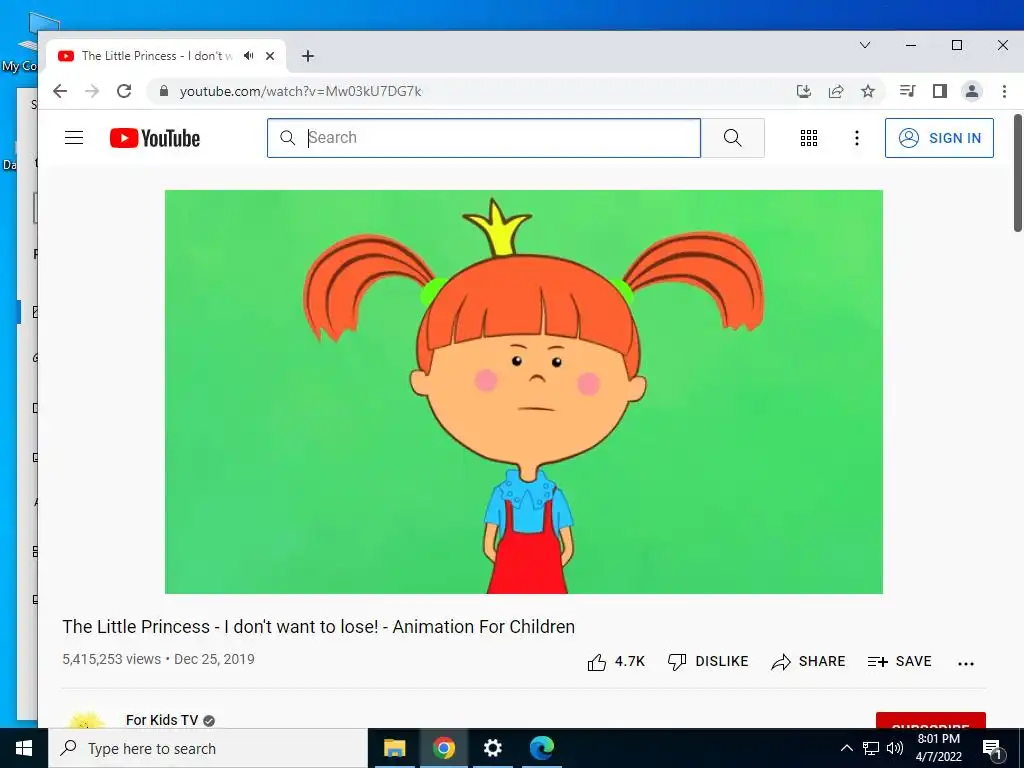Click the DISLIKE button

click(708, 662)
